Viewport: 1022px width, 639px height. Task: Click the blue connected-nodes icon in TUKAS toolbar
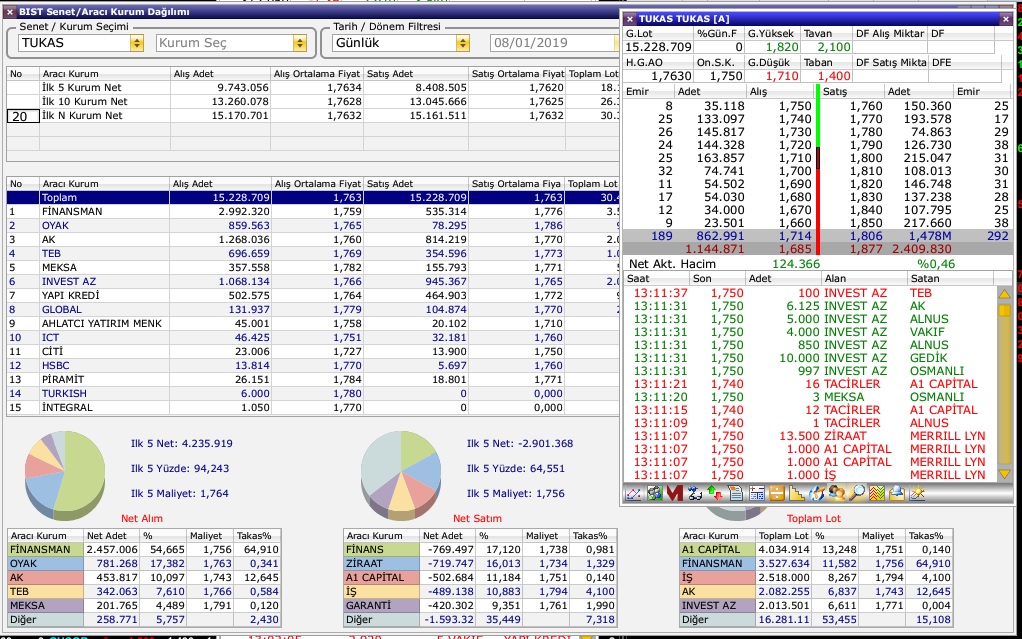pyautogui.click(x=695, y=494)
